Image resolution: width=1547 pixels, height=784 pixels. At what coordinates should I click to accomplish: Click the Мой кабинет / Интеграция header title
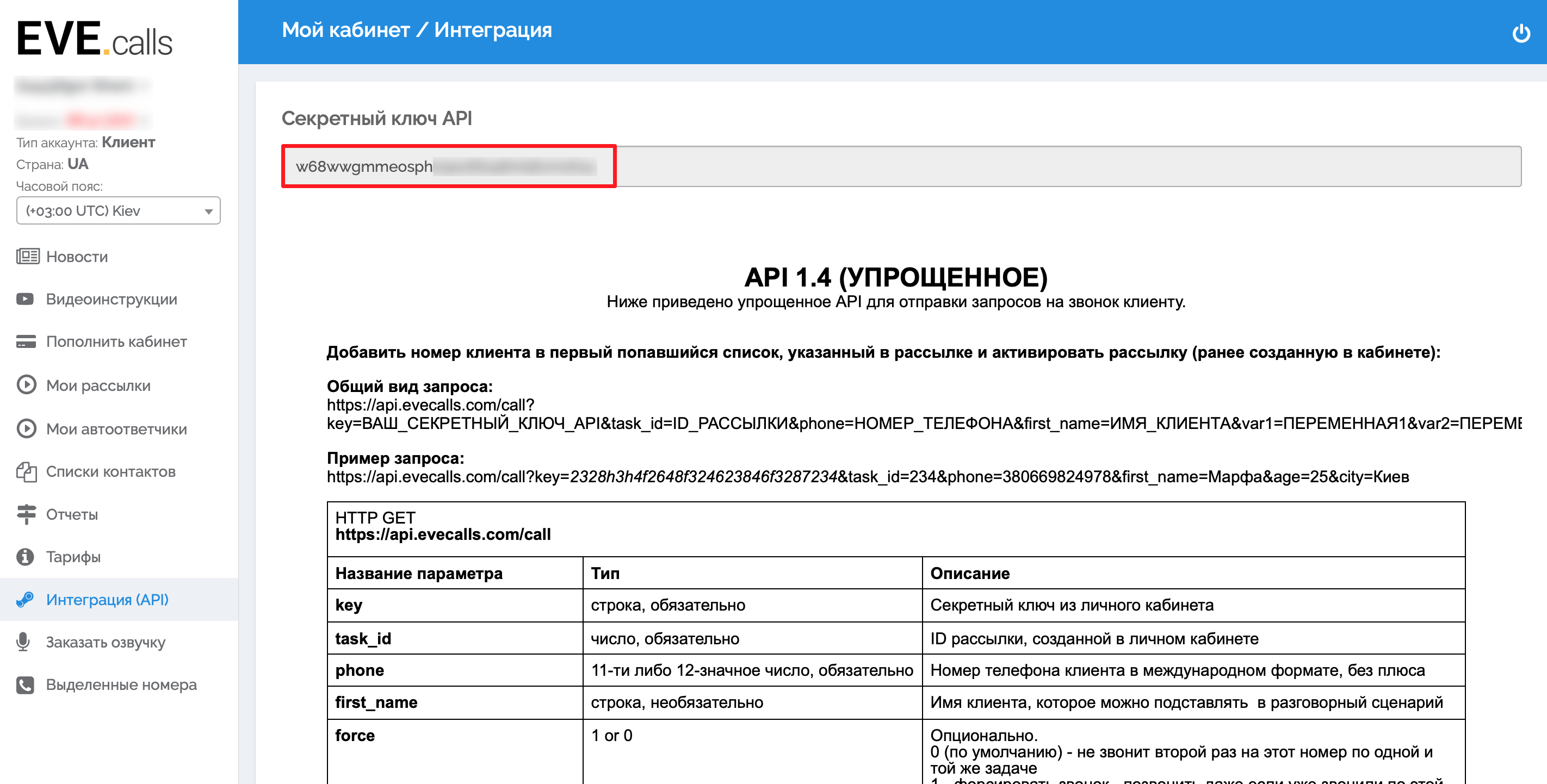(417, 30)
